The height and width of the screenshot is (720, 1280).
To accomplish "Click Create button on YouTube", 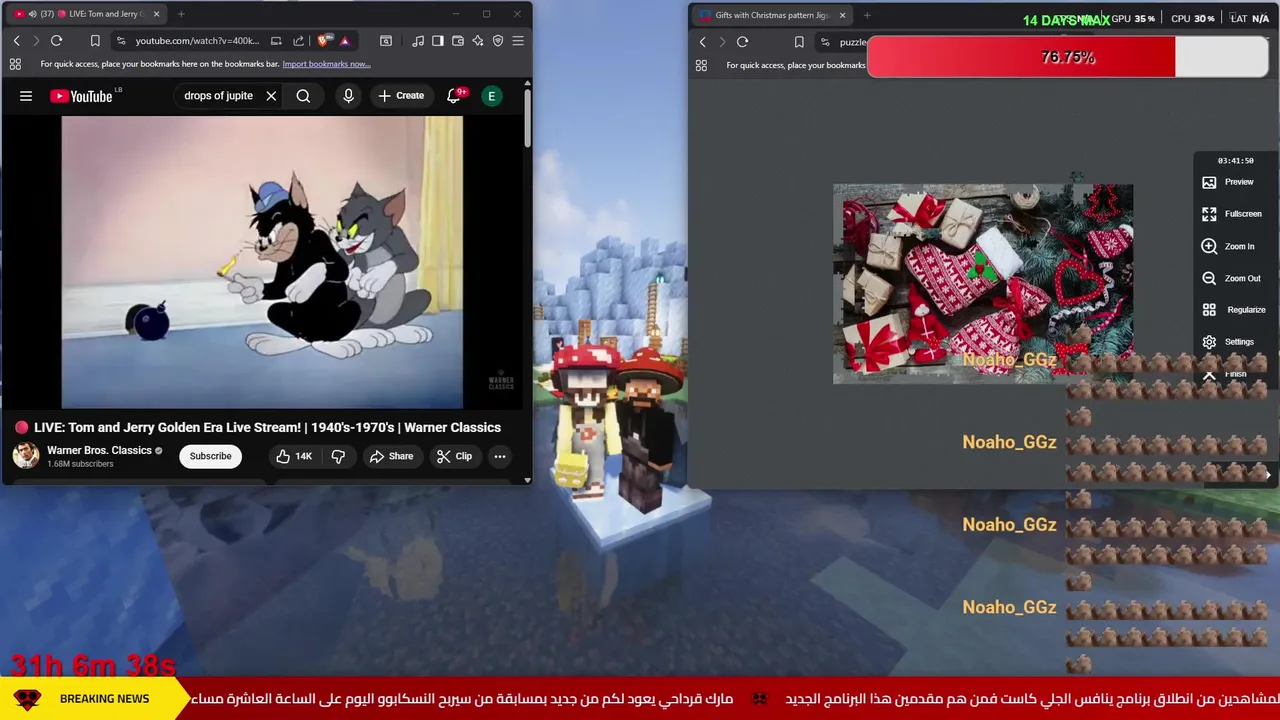I will (x=401, y=96).
